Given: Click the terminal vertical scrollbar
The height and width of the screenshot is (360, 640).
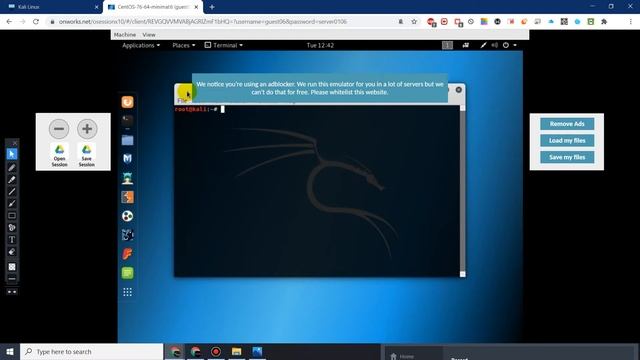Looking at the screenshot, I should 462,190.
